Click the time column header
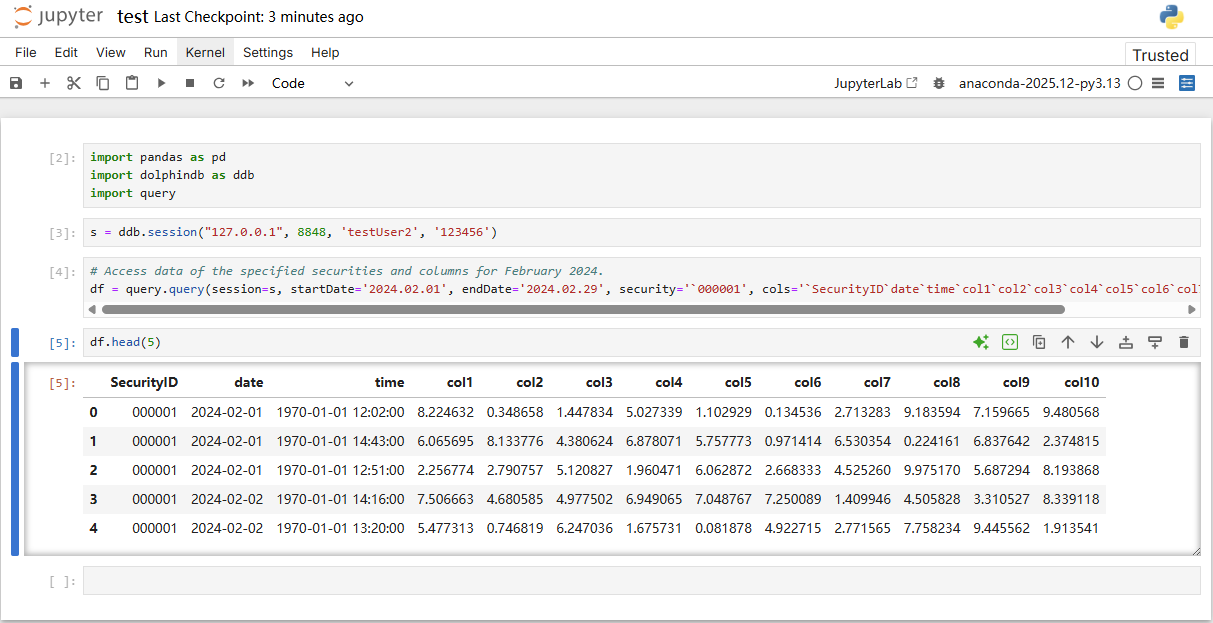1213x623 pixels. click(390, 382)
